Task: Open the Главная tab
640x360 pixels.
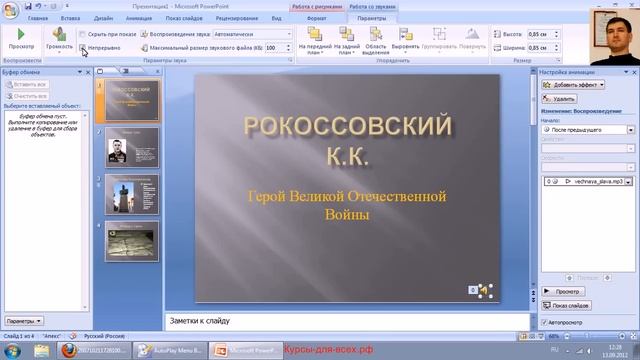Action: (x=38, y=18)
